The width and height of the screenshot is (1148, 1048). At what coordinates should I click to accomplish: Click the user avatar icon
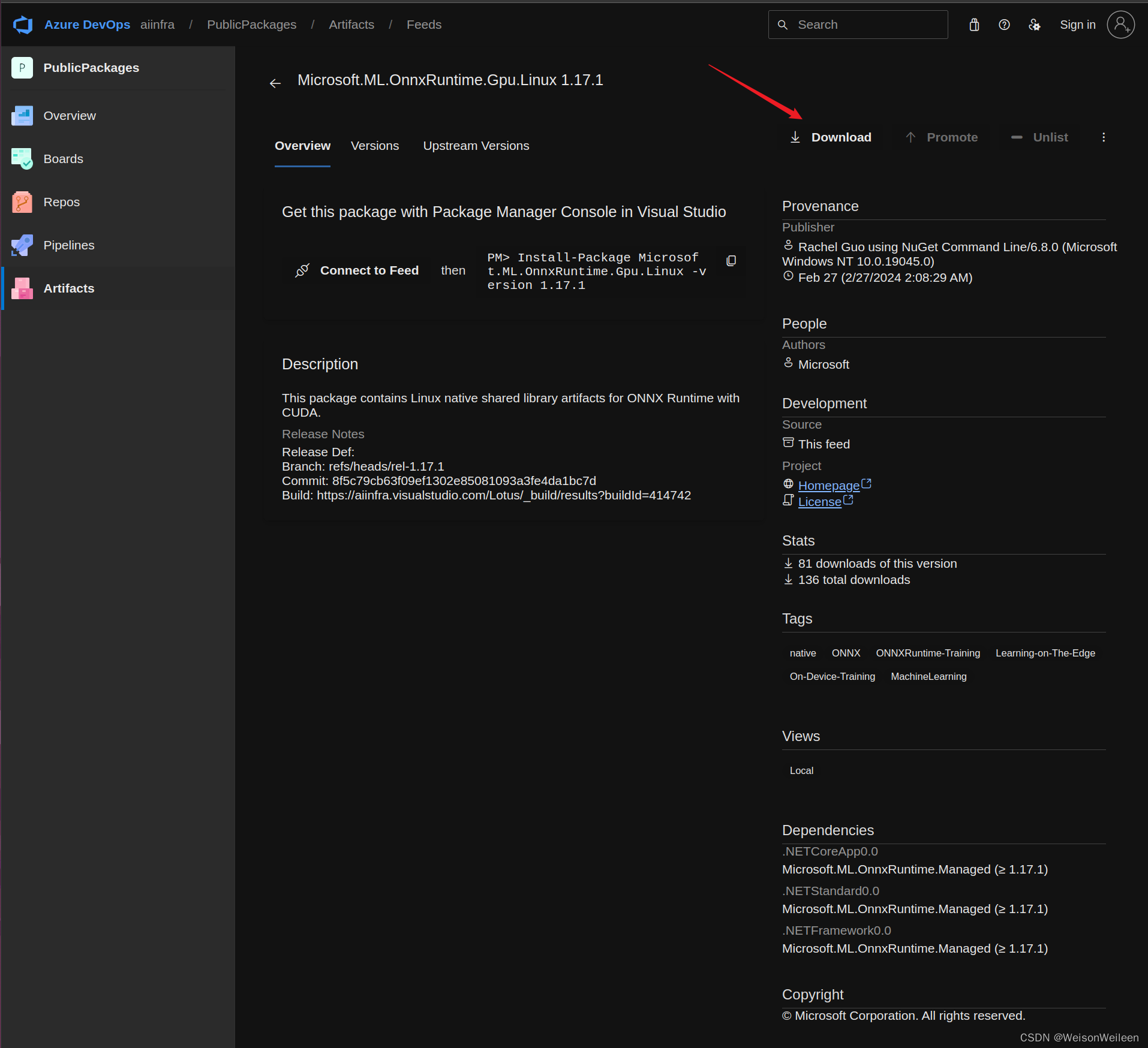(x=1120, y=25)
